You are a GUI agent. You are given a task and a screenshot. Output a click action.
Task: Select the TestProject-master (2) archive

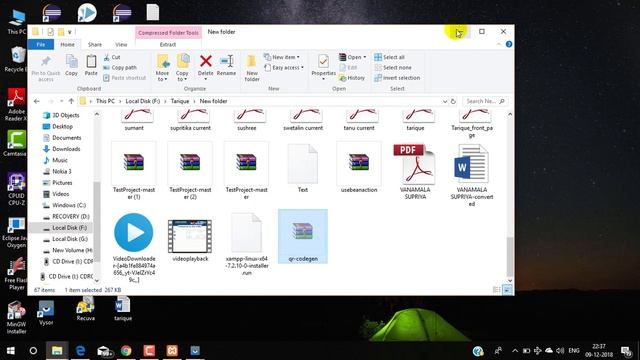(190, 171)
